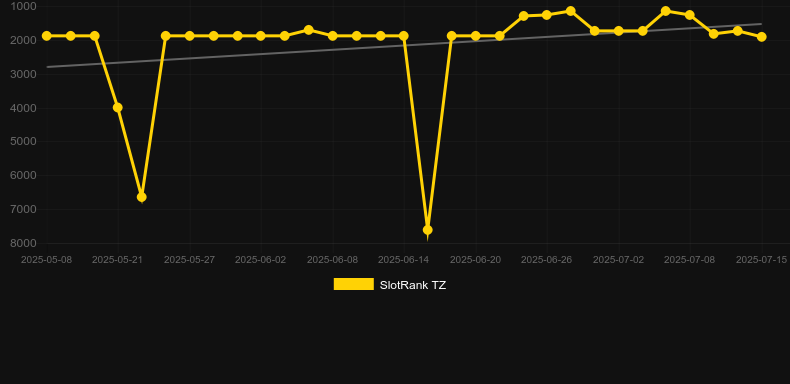Click the 2025-05-21 x-axis label
The image size is (790, 384).
tap(117, 260)
